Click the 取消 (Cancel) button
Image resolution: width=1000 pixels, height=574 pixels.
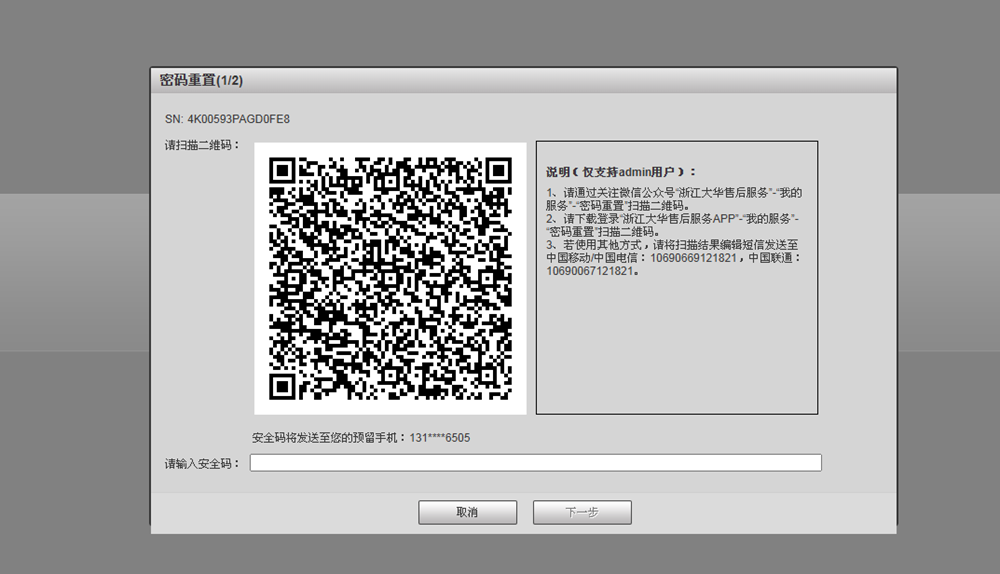467,512
